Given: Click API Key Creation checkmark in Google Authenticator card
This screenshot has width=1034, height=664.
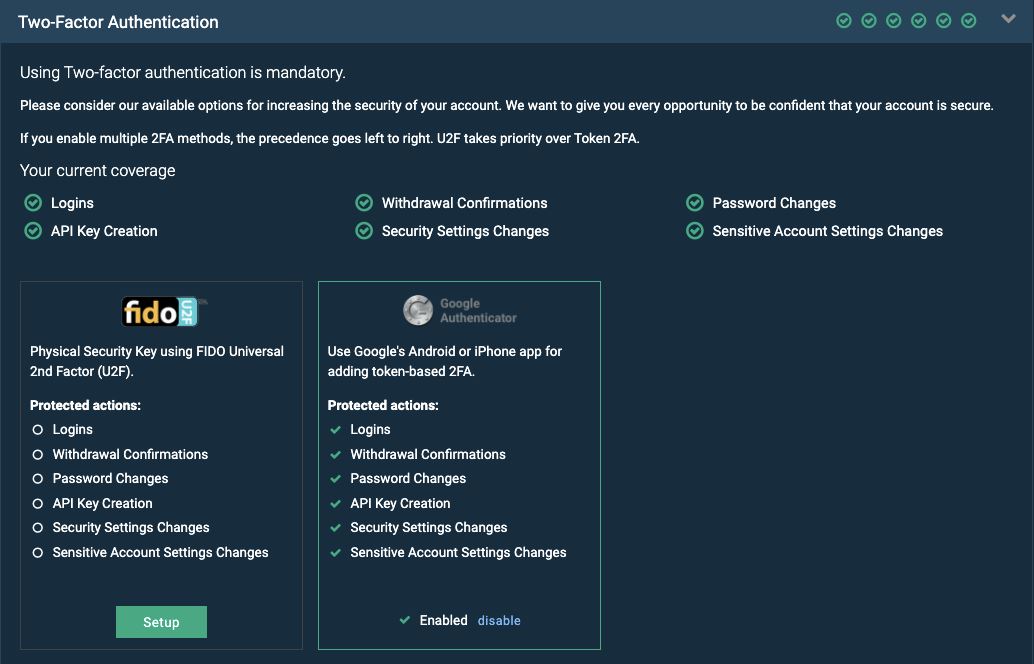Looking at the screenshot, I should [x=336, y=503].
